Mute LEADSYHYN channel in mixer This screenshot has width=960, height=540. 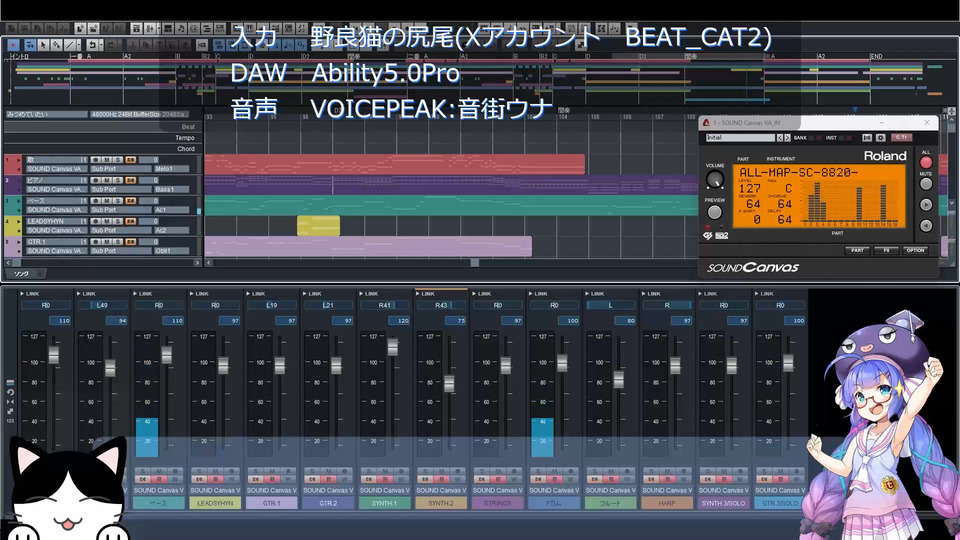[x=216, y=471]
